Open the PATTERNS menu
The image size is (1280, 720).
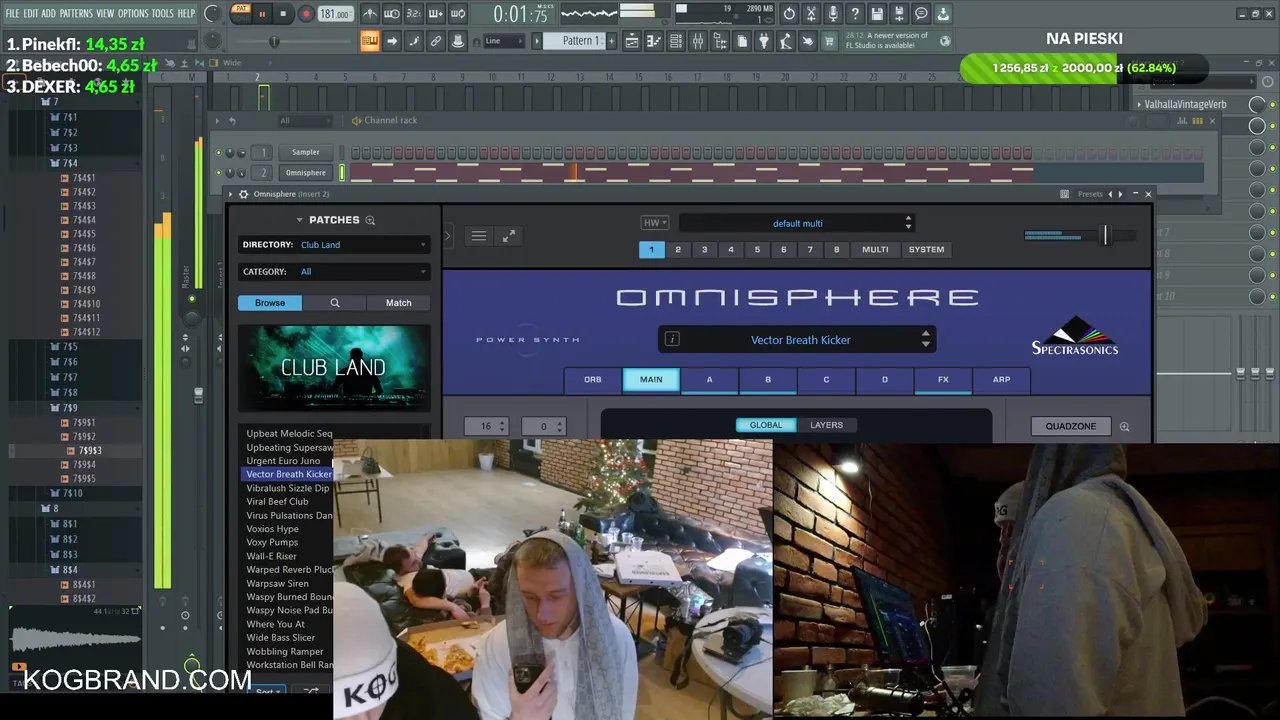[76, 13]
